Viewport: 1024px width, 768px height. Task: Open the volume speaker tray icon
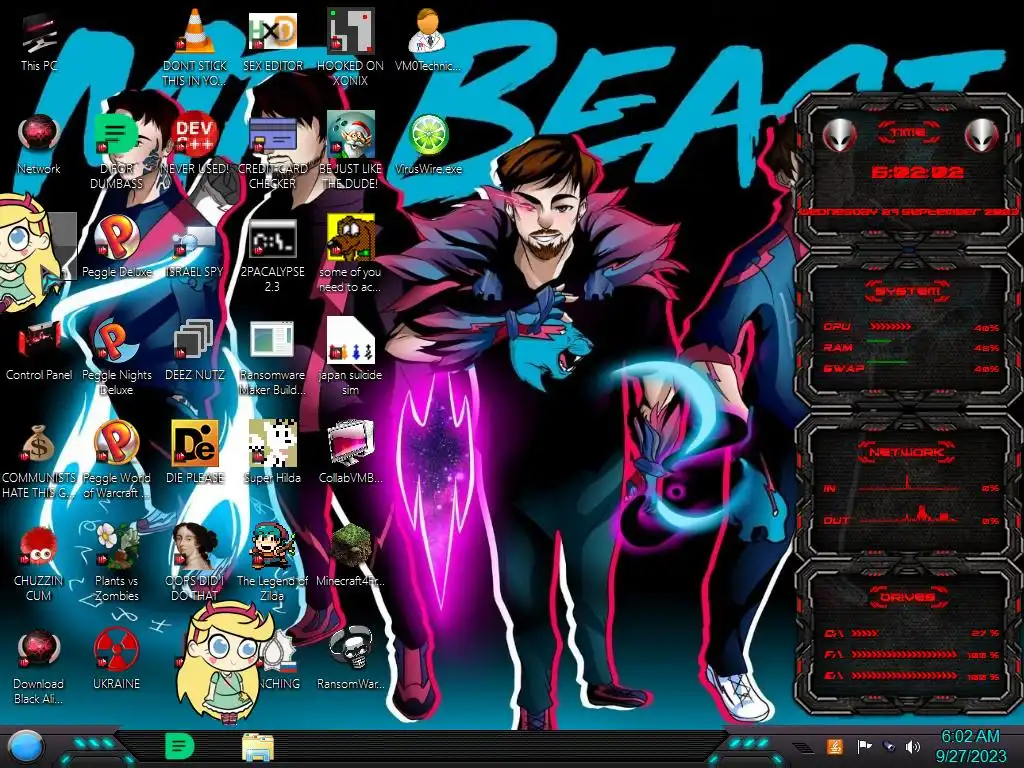[x=912, y=746]
